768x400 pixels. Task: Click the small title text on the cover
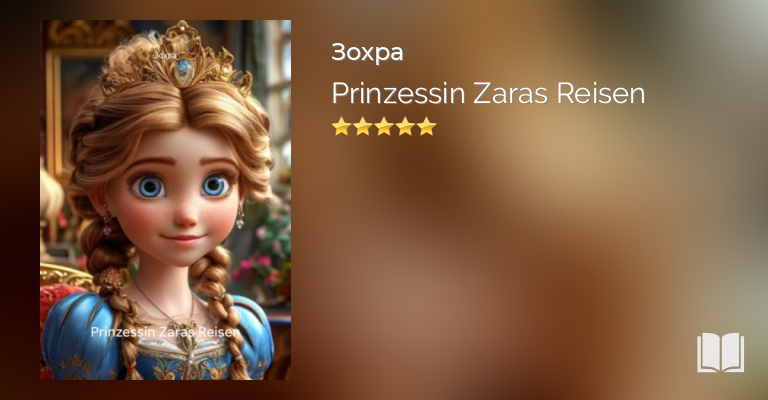[x=165, y=332]
